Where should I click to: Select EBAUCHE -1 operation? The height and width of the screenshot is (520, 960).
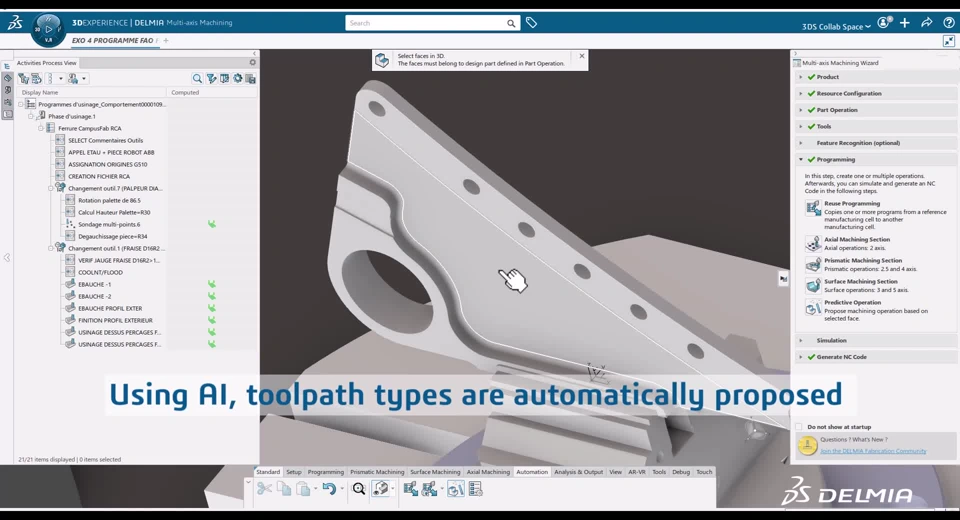pos(94,284)
